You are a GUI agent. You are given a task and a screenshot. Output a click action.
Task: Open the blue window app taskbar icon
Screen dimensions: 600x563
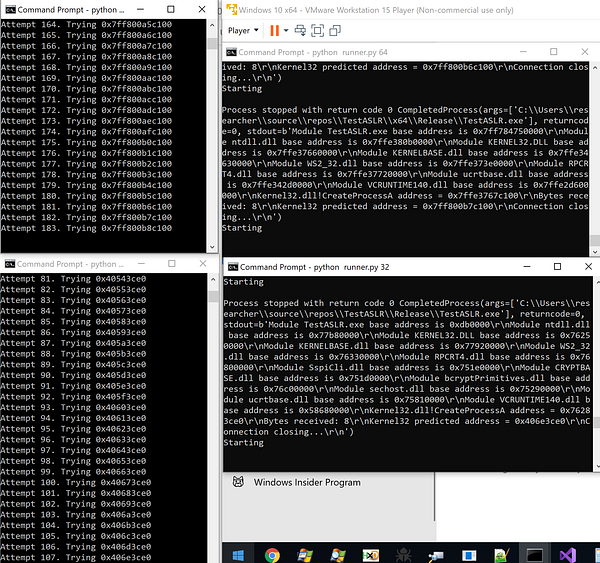tap(469, 555)
